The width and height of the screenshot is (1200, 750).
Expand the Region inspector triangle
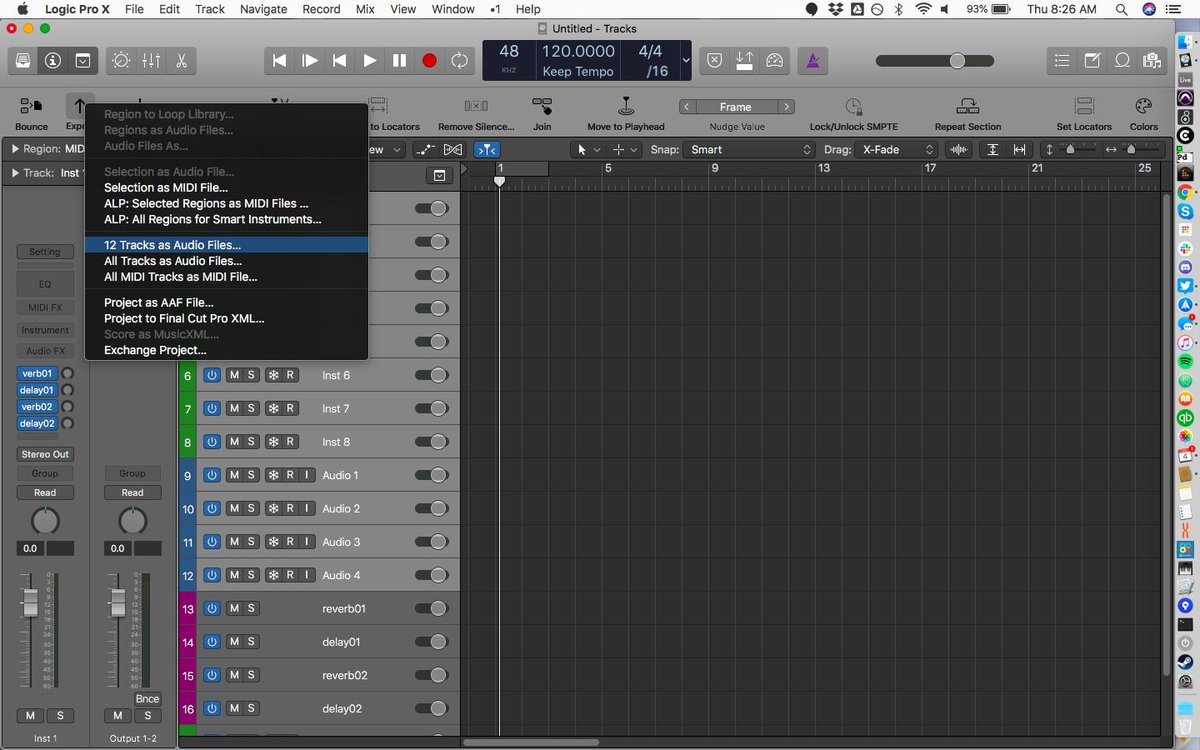16,149
